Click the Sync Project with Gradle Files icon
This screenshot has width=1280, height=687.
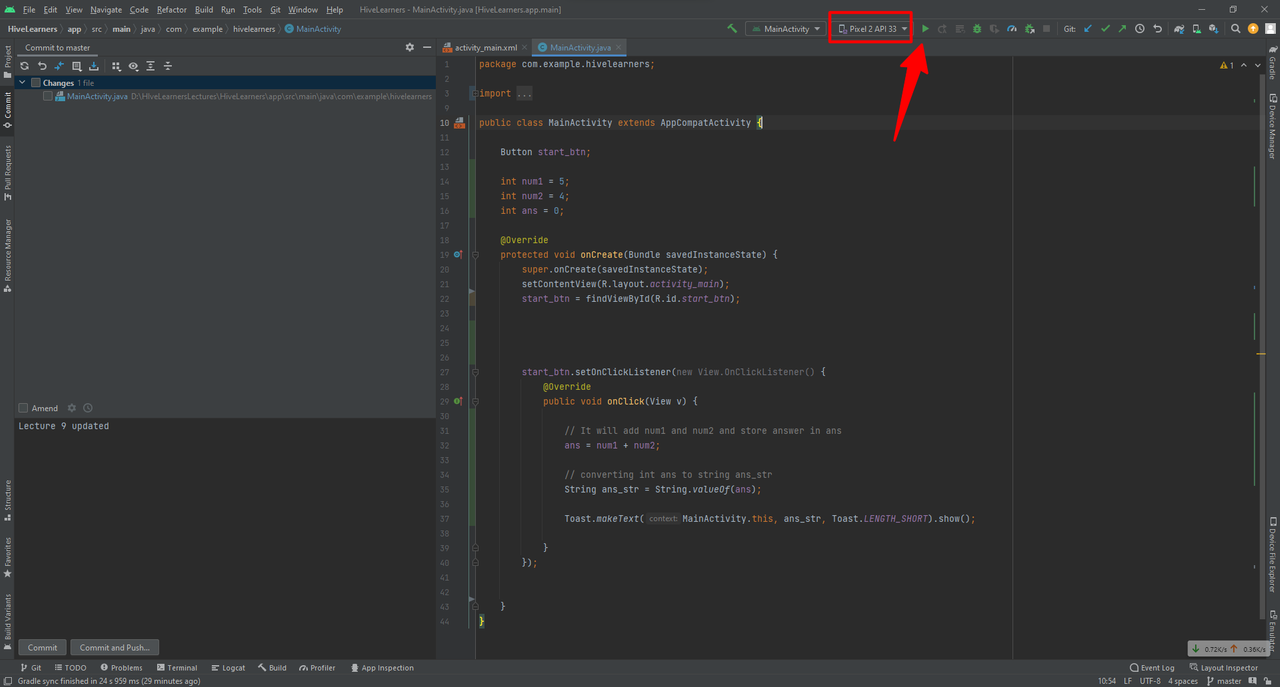coord(1179,29)
